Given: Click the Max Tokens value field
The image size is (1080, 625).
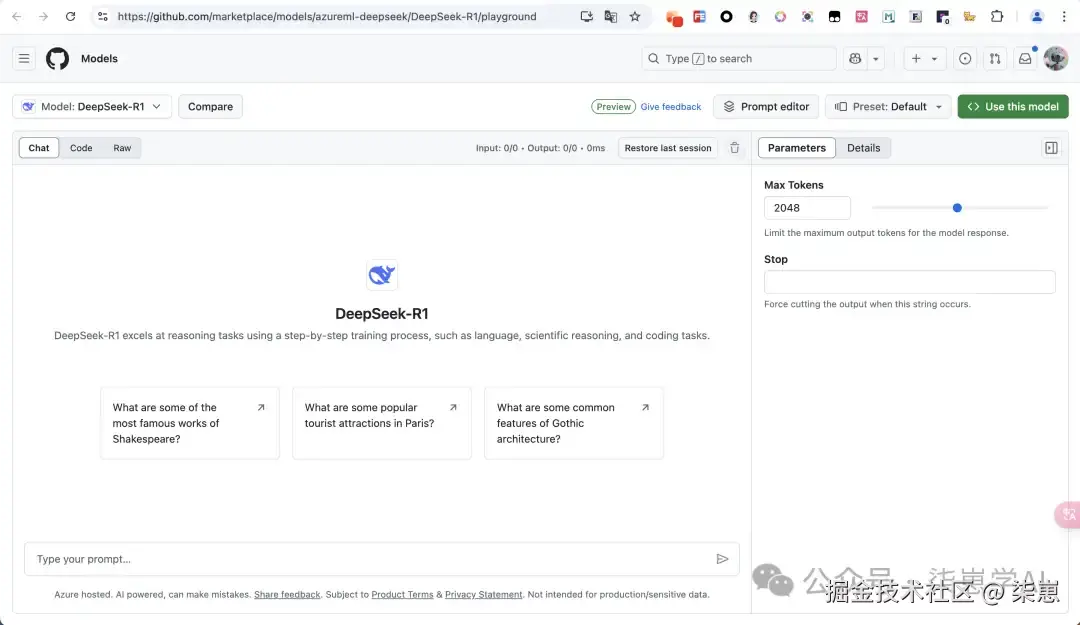Looking at the screenshot, I should click(807, 207).
